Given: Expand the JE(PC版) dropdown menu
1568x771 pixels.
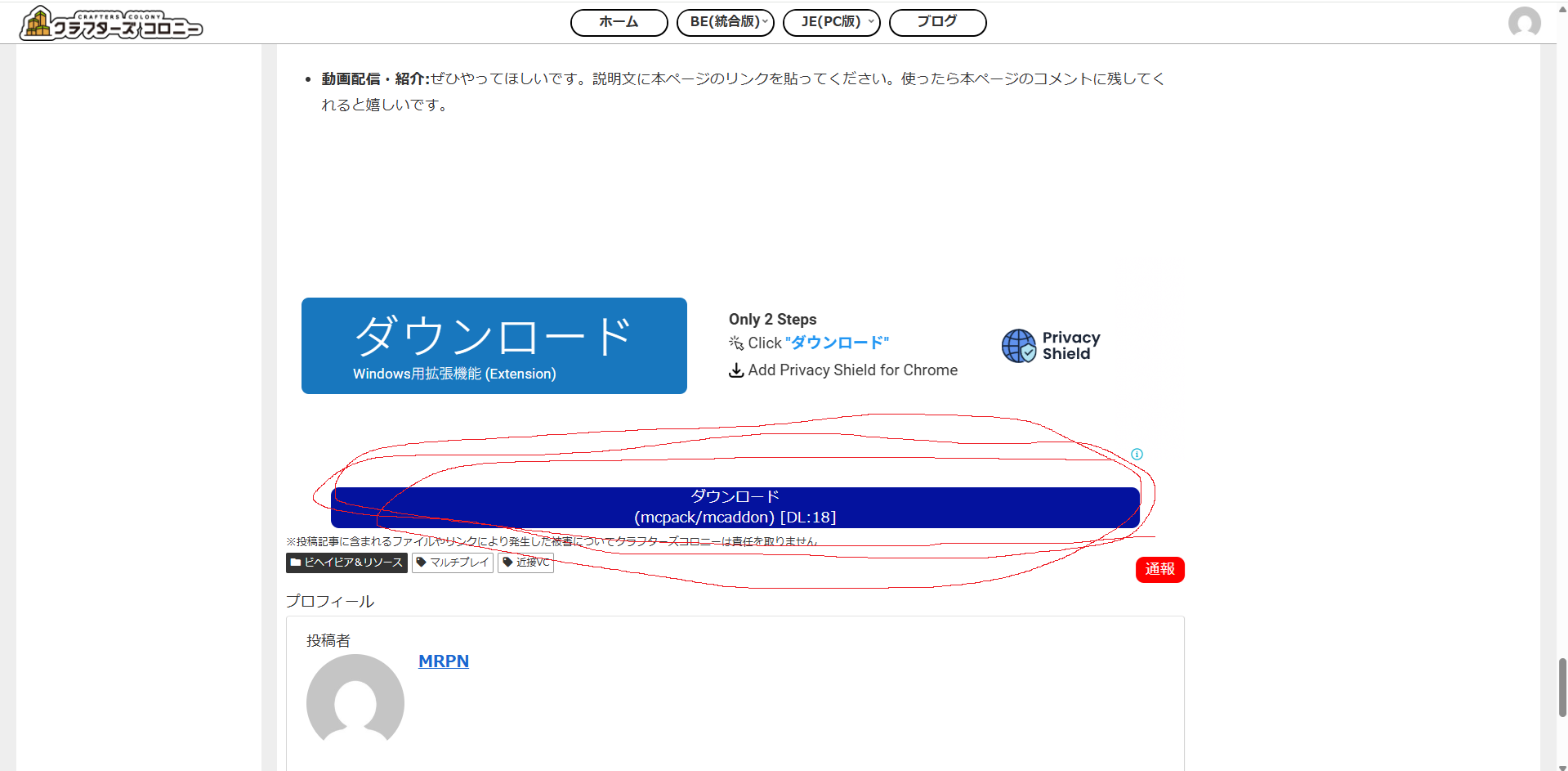Looking at the screenshot, I should (831, 22).
